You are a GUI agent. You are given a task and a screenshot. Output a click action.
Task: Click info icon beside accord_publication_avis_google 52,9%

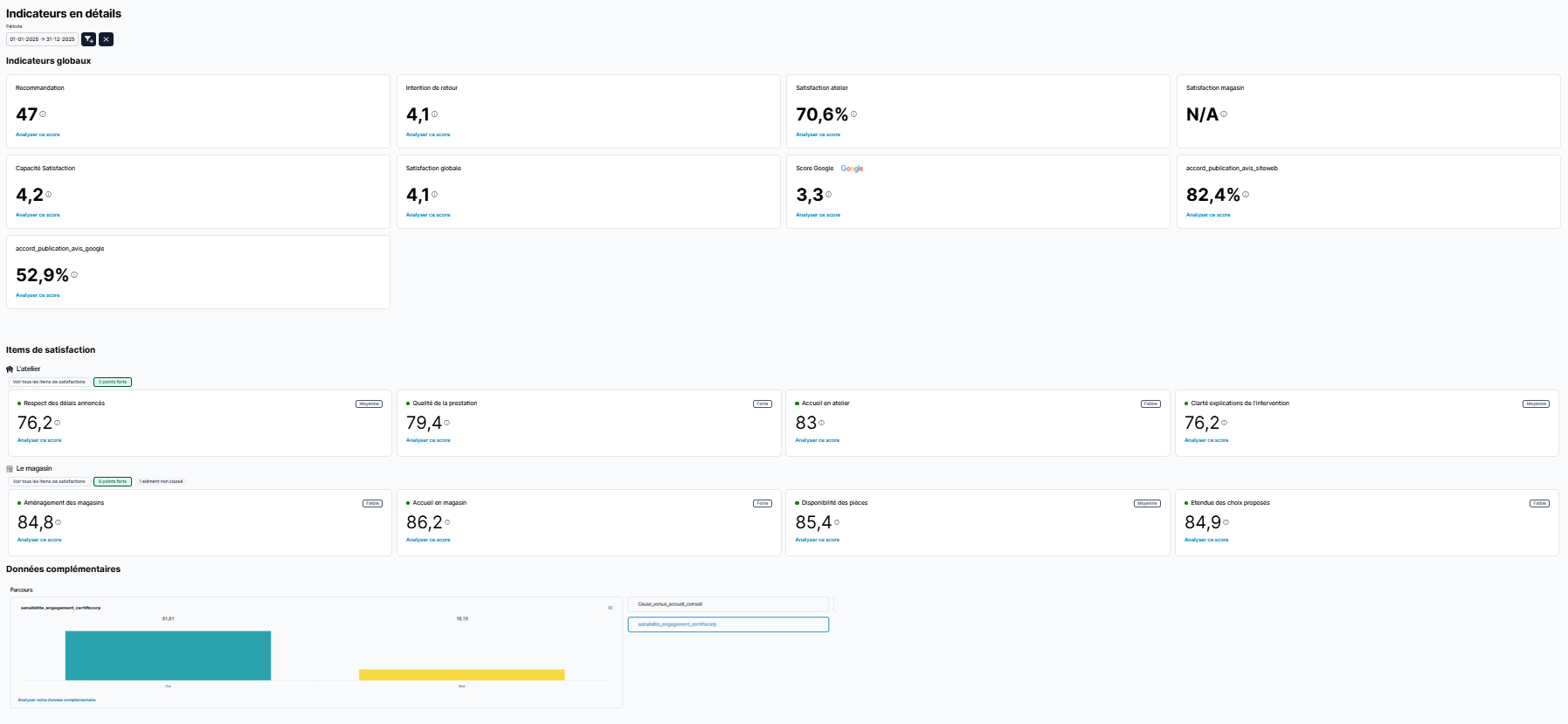point(74,275)
